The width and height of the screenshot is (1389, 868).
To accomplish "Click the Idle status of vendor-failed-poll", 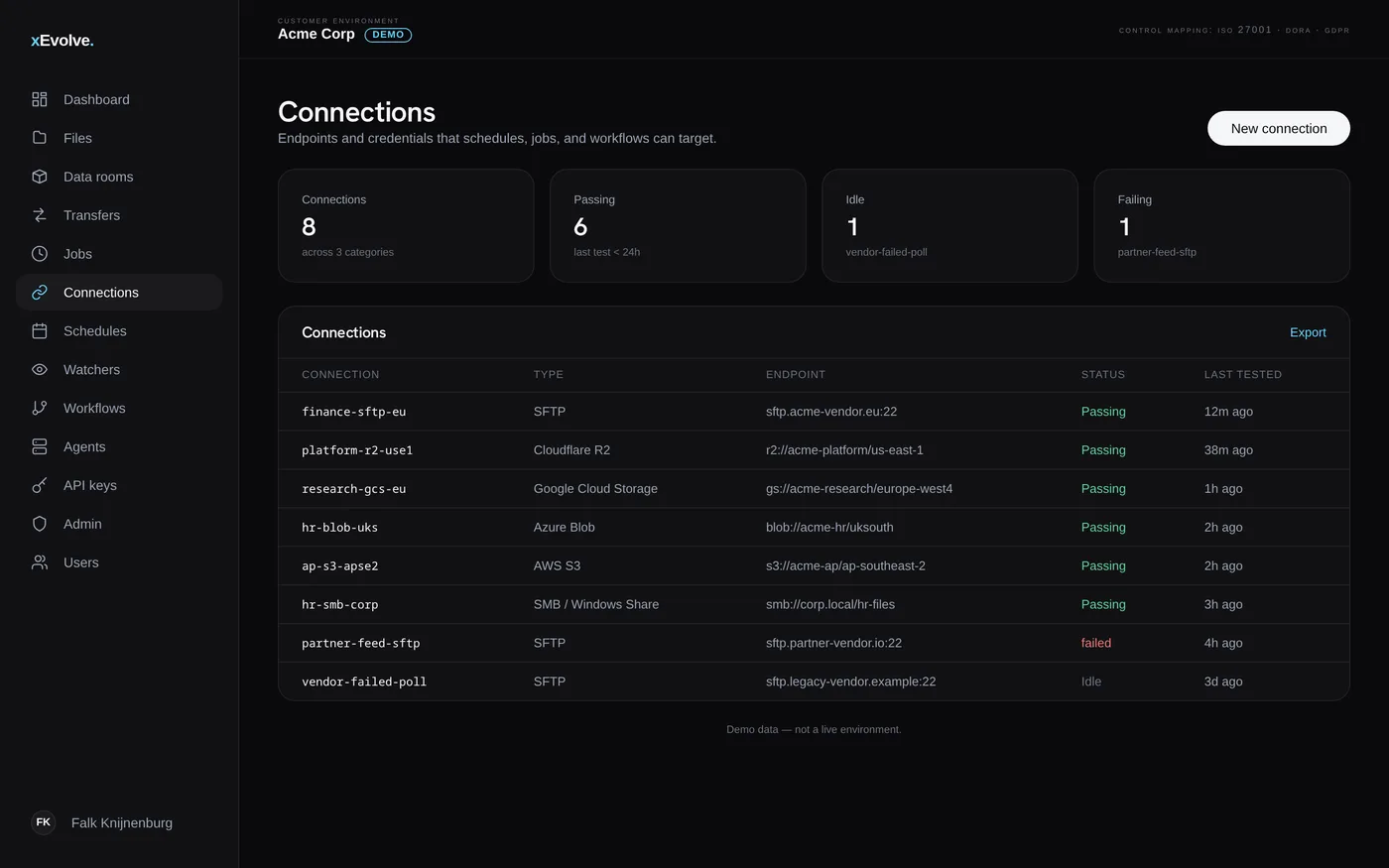I will (x=1091, y=682).
